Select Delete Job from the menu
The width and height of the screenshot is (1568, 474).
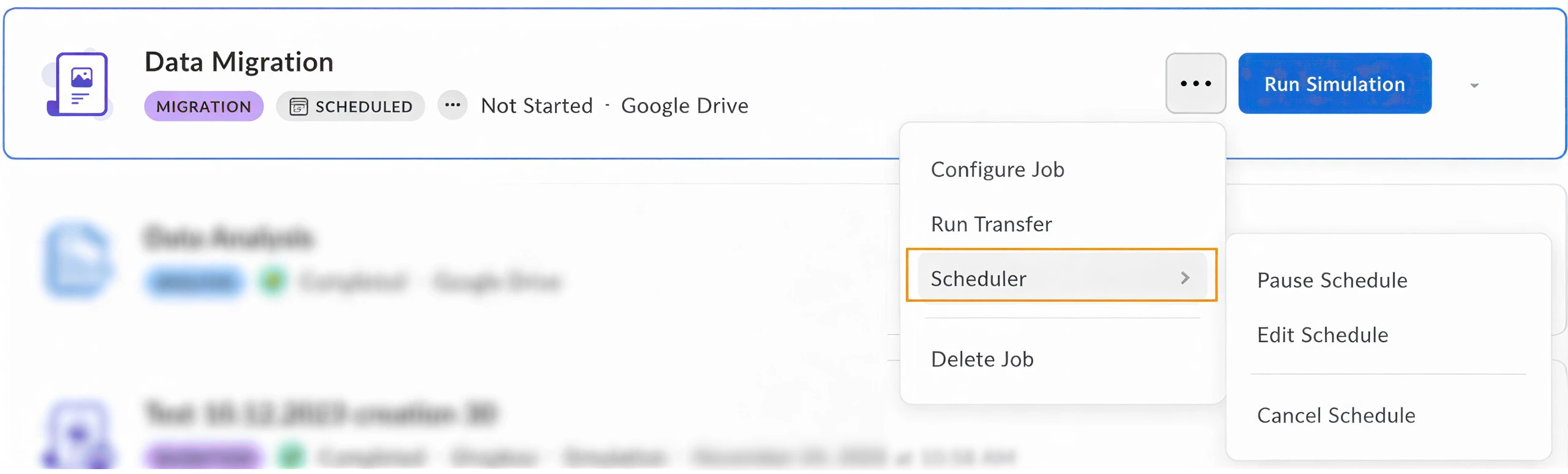click(x=982, y=359)
